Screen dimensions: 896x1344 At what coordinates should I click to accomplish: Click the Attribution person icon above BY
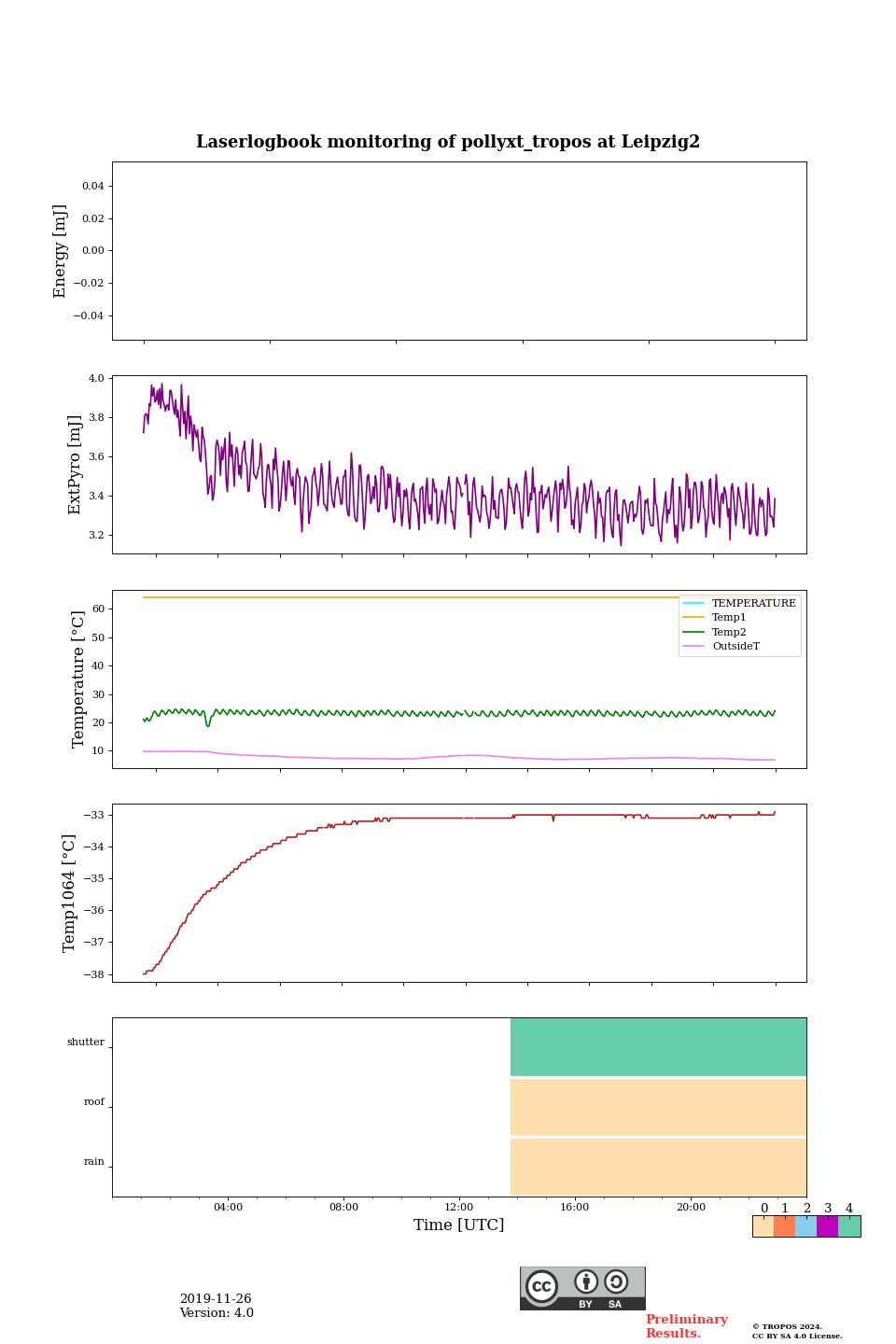pyautogui.click(x=586, y=1281)
